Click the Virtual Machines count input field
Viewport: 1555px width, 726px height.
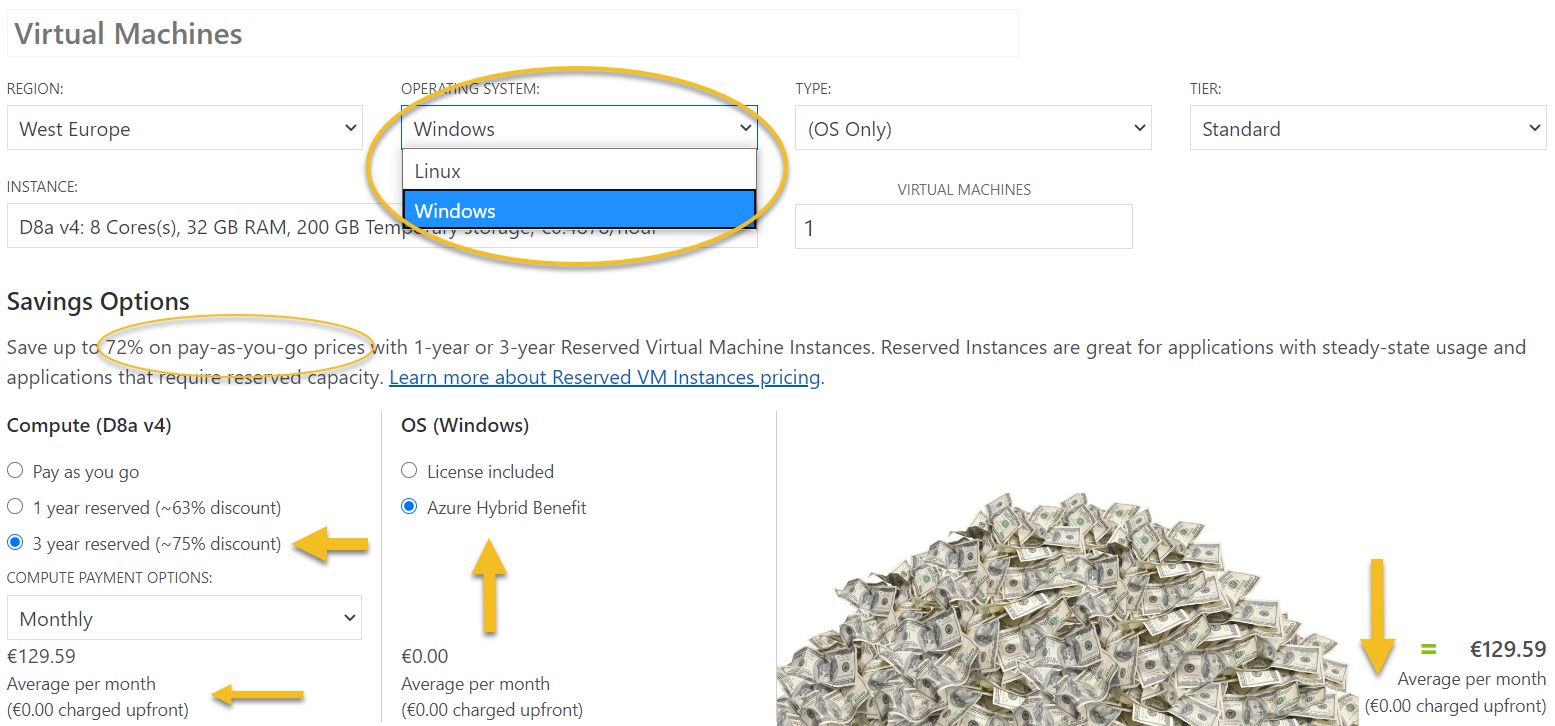964,227
